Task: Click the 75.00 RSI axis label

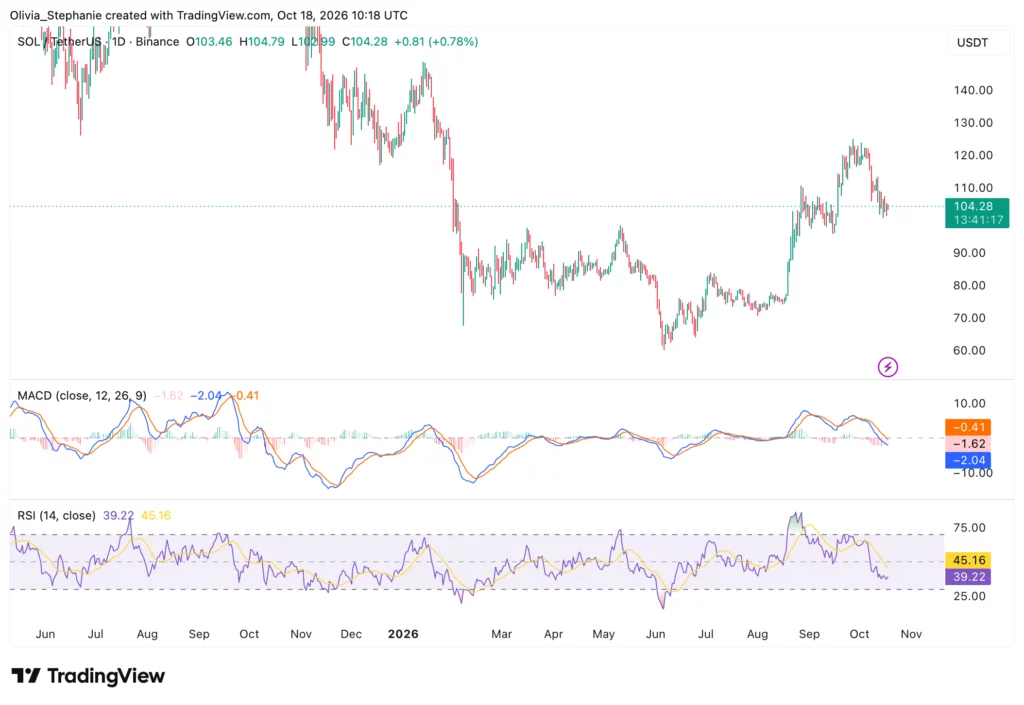Action: click(x=970, y=527)
